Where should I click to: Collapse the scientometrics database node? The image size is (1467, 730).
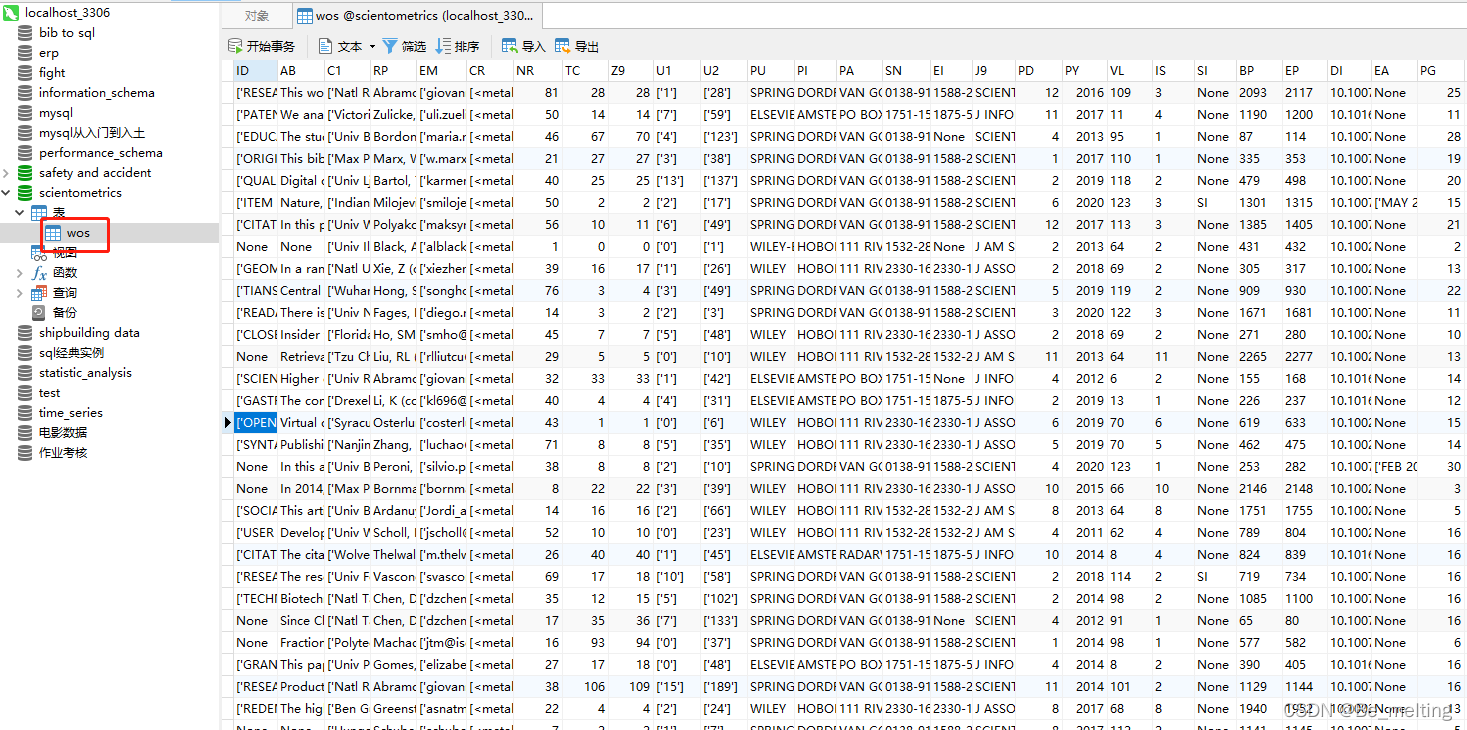(8, 193)
